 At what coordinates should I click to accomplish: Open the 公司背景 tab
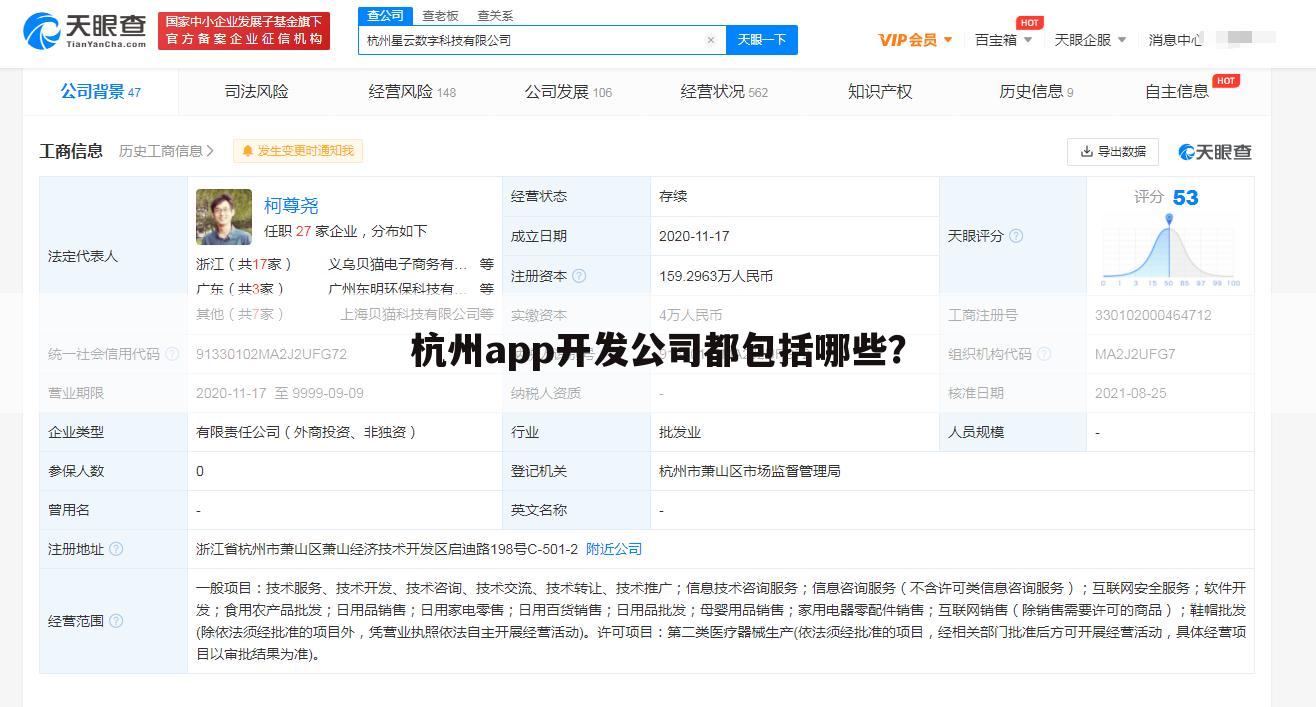[x=100, y=92]
